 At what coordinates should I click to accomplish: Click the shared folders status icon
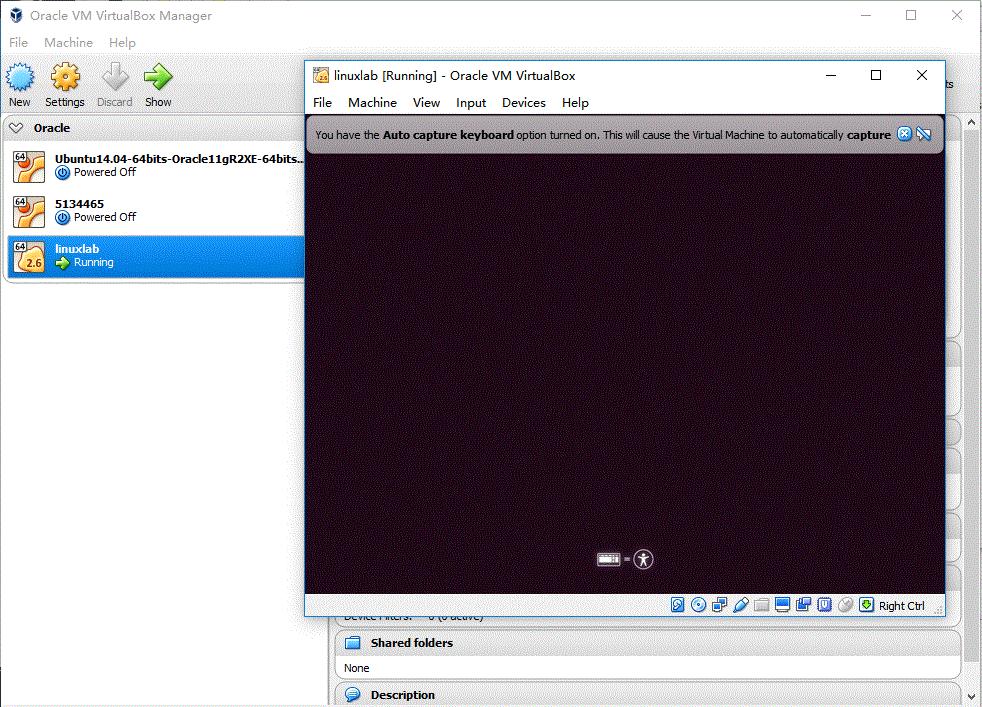[x=762, y=605]
